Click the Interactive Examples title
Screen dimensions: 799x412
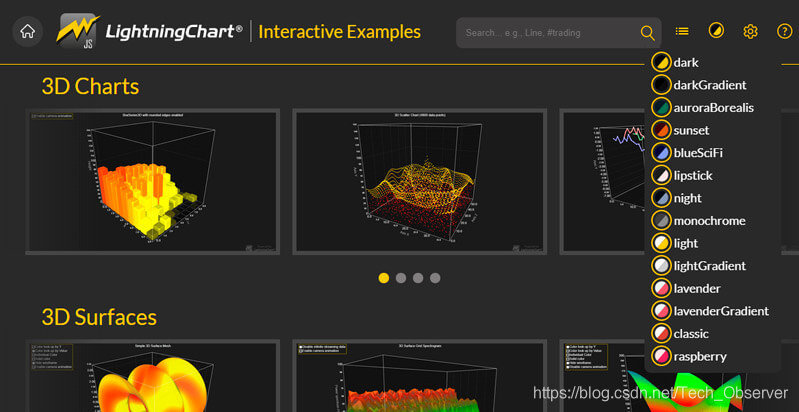coord(339,32)
